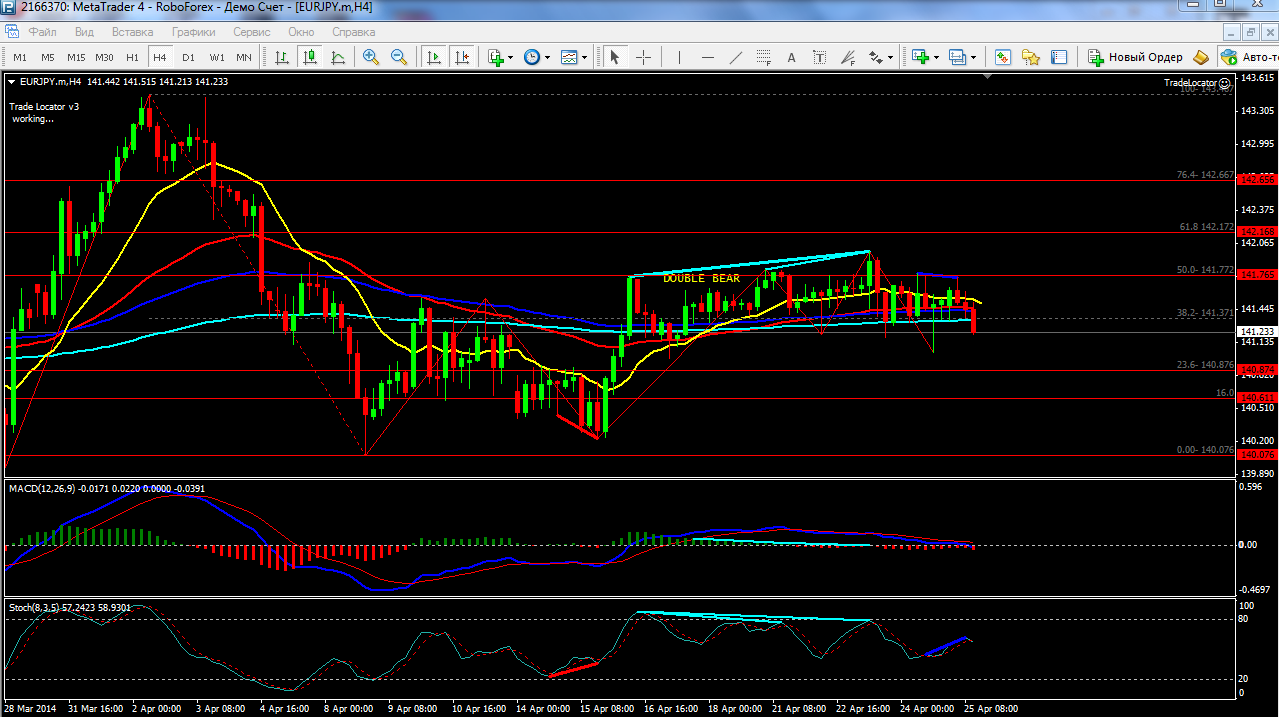1279x717 pixels.
Task: Toggle the Авто-торговля button
Action: pos(1247,57)
